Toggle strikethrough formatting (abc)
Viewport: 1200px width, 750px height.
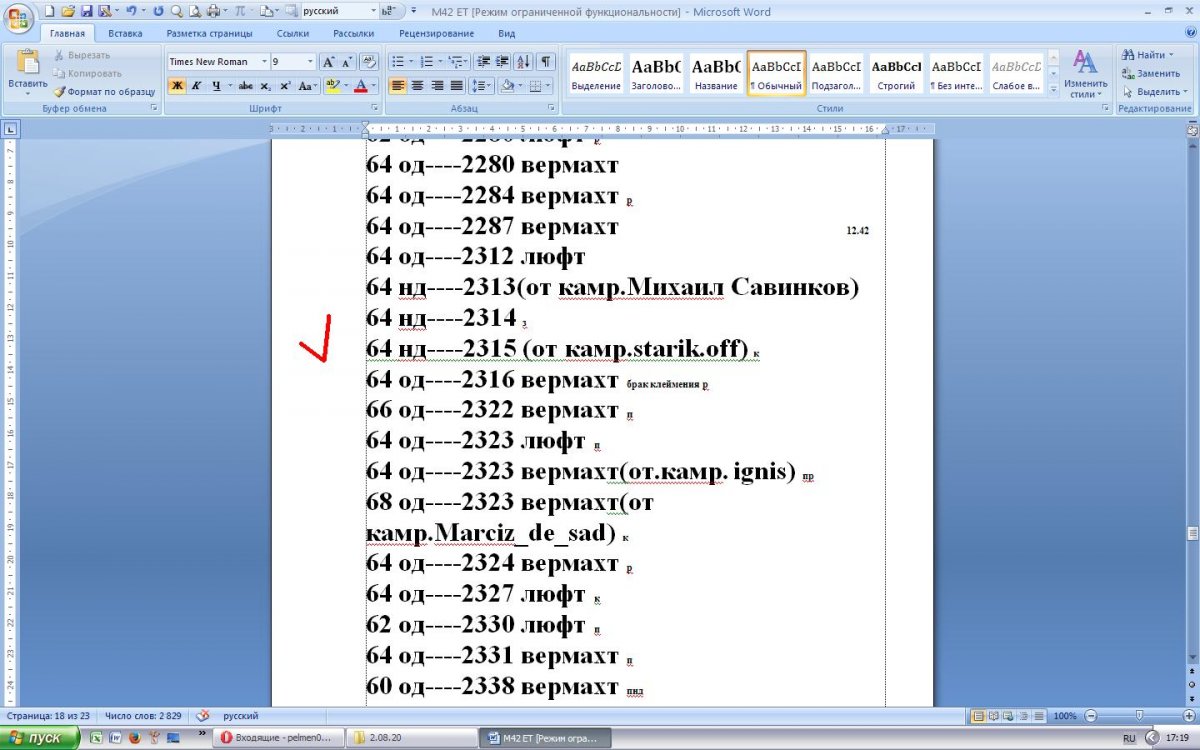tap(246, 86)
